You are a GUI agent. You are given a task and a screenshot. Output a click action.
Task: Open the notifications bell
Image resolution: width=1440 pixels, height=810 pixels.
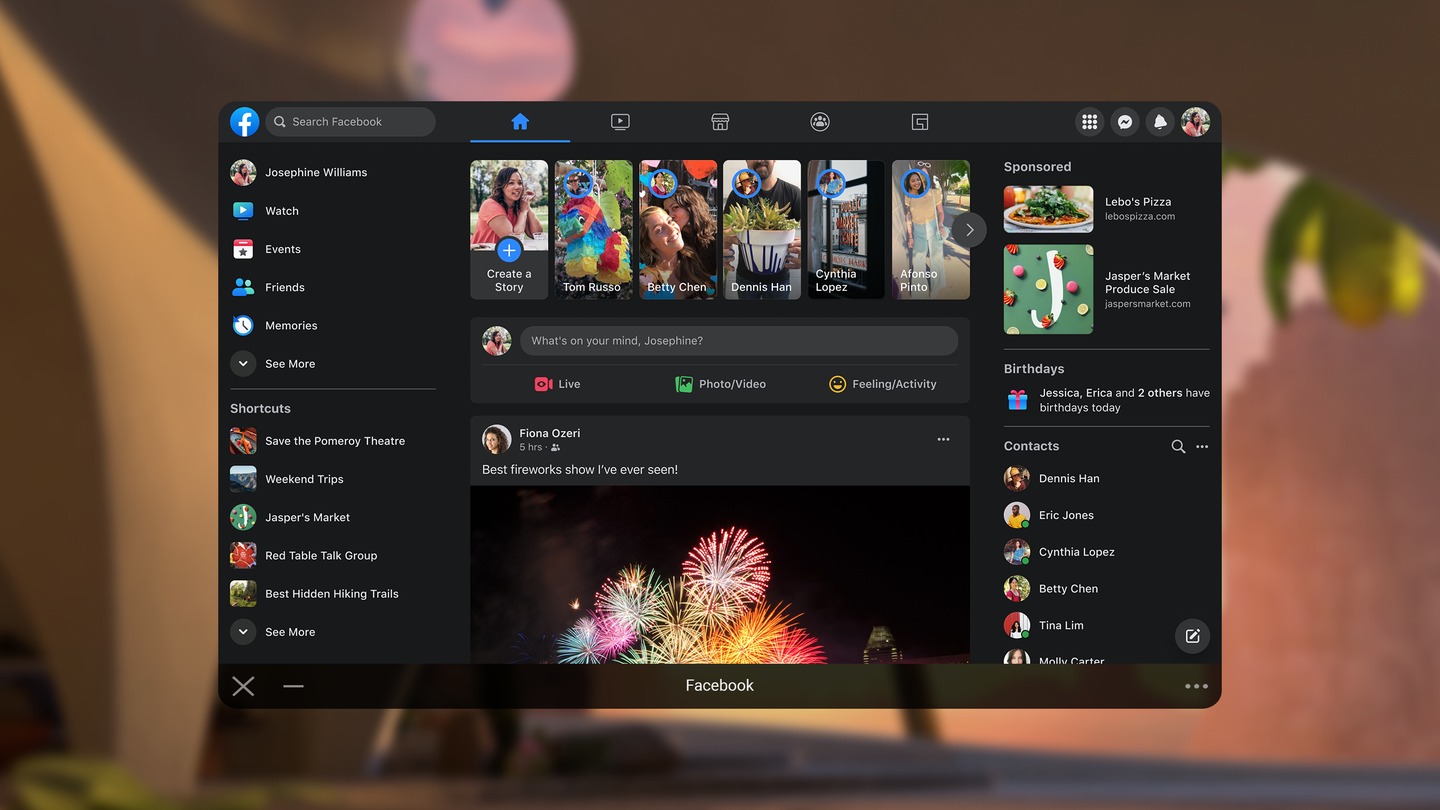pyautogui.click(x=1159, y=121)
